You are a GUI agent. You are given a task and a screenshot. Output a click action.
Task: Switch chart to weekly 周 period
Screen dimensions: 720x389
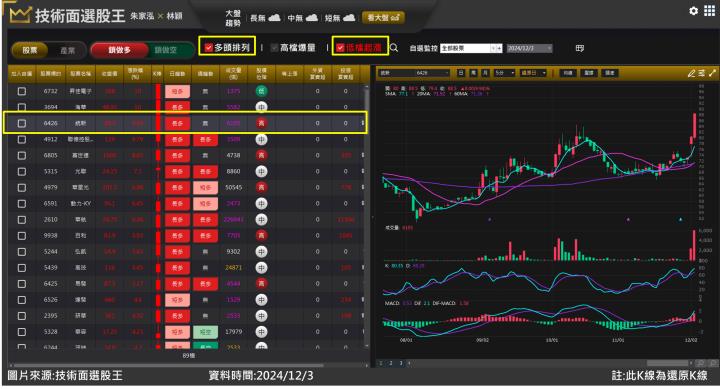pyautogui.click(x=473, y=73)
